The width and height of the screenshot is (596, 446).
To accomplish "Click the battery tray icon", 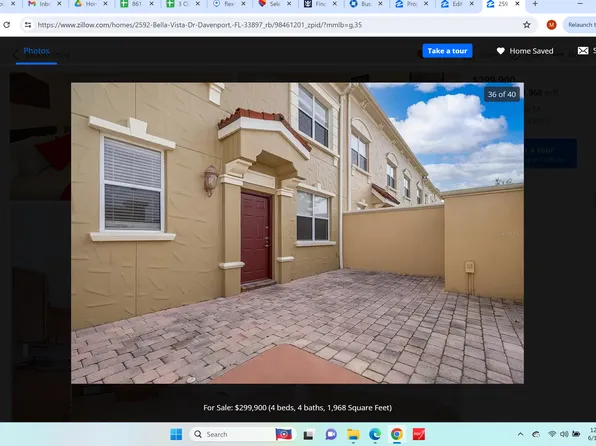I will click(x=576, y=434).
